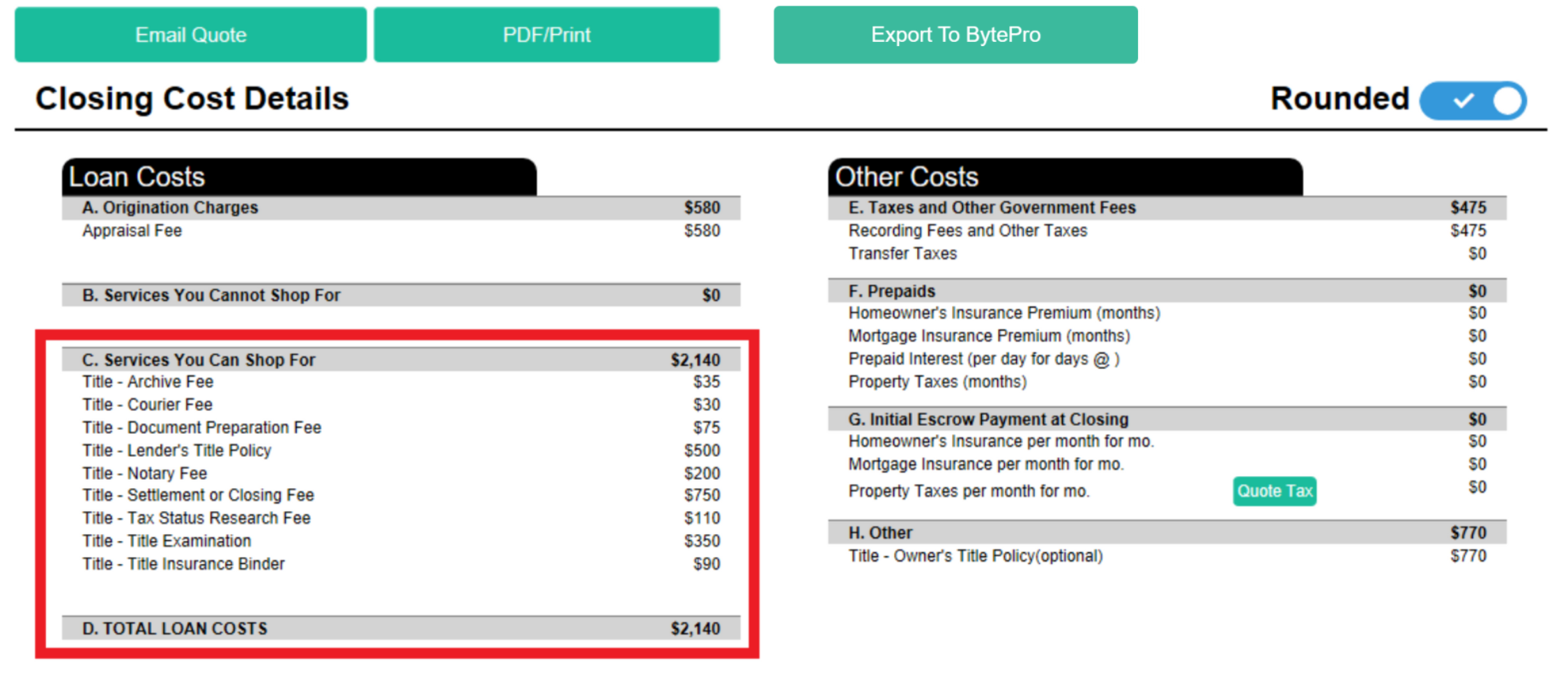The height and width of the screenshot is (700, 1568).
Task: Toggle the Rounded switch off
Action: [1473, 100]
